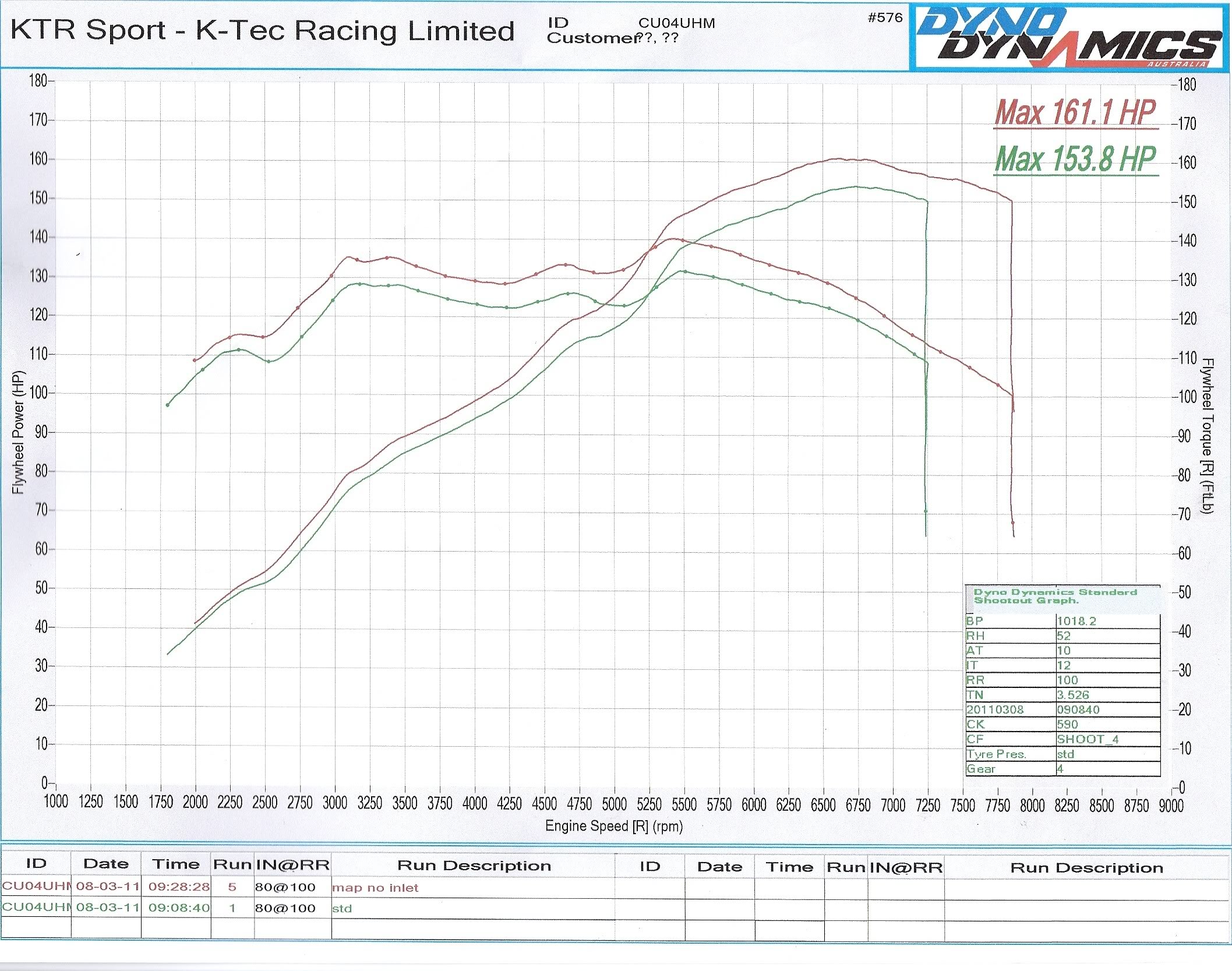
Task: Click the 09:28:28 time cell
Action: pos(178,887)
